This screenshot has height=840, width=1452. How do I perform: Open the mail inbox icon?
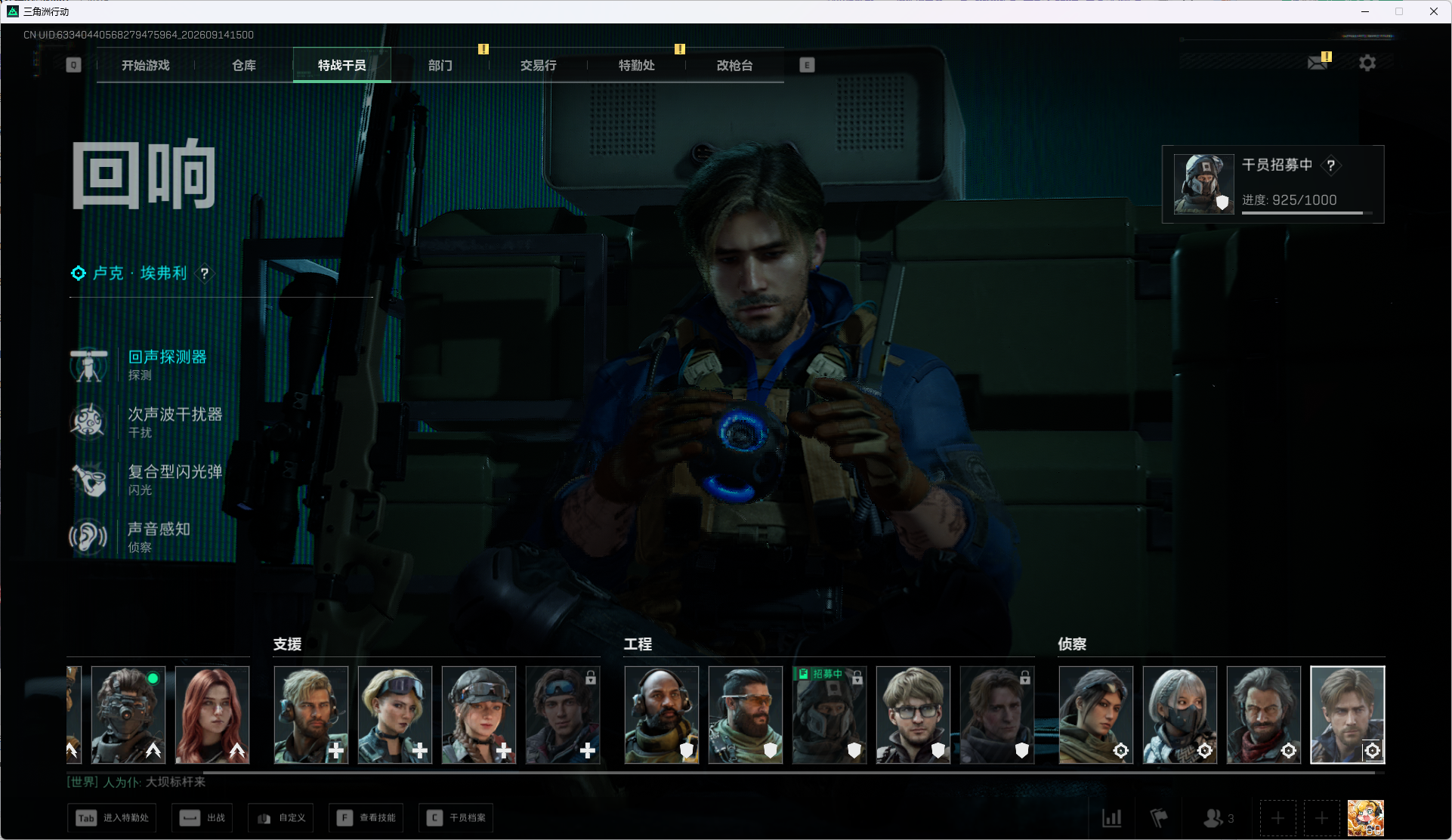[x=1318, y=63]
